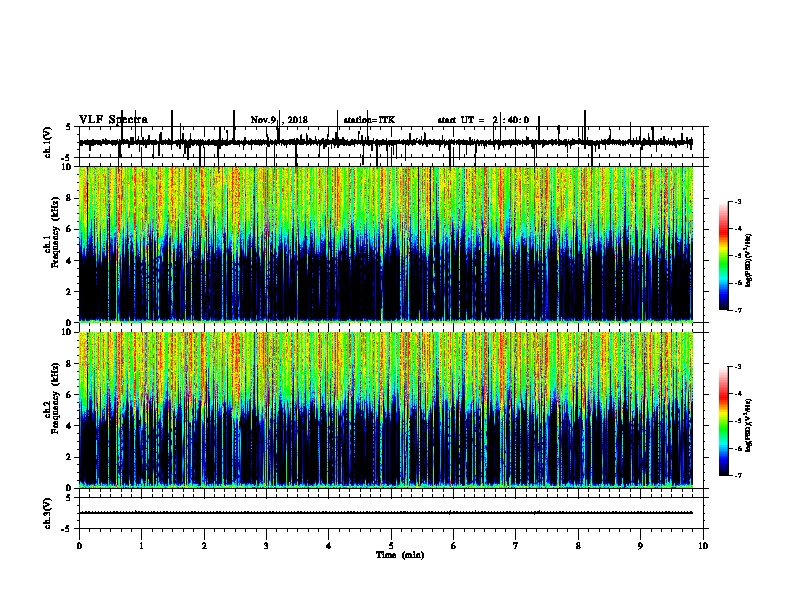792x612 pixels.
Task: Click the 'station=ITK' label
Action: click(369, 120)
